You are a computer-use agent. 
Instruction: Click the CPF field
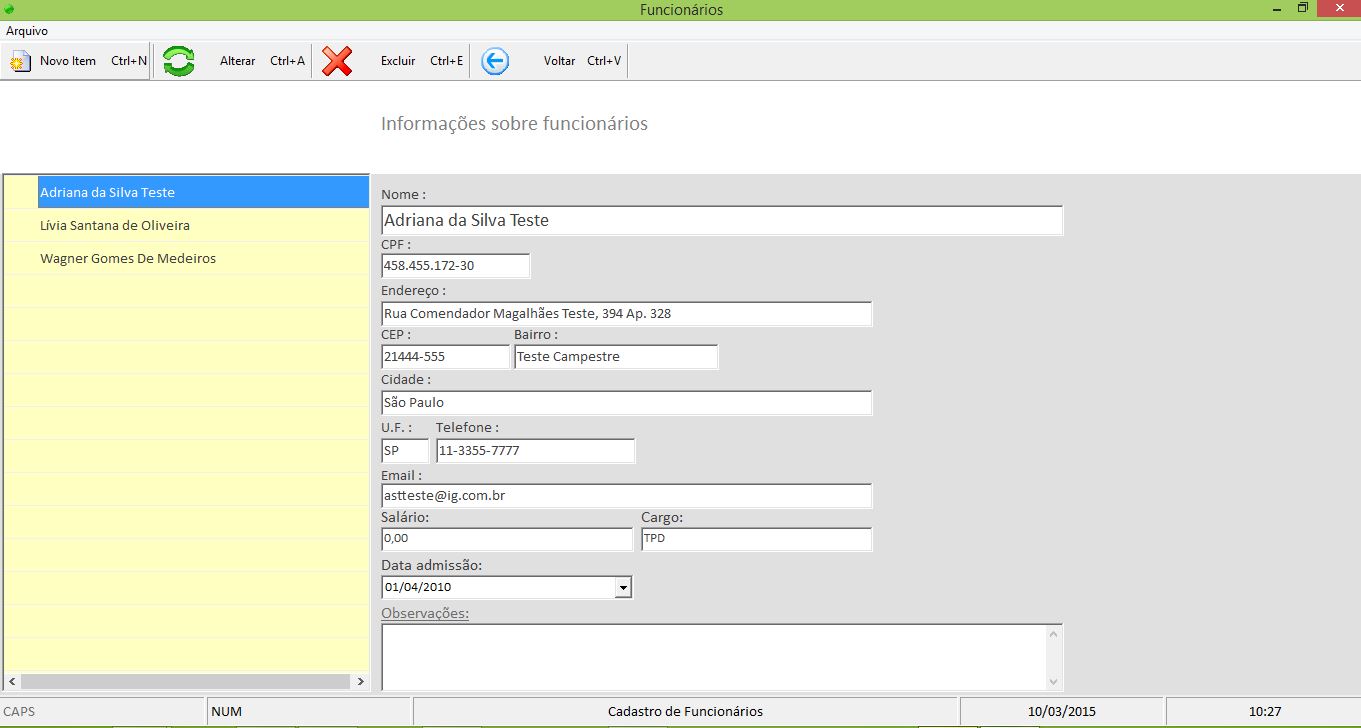[455, 266]
